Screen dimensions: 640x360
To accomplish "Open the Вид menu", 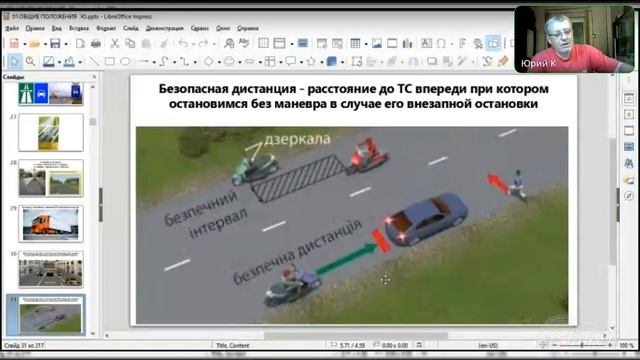I will click(57, 28).
